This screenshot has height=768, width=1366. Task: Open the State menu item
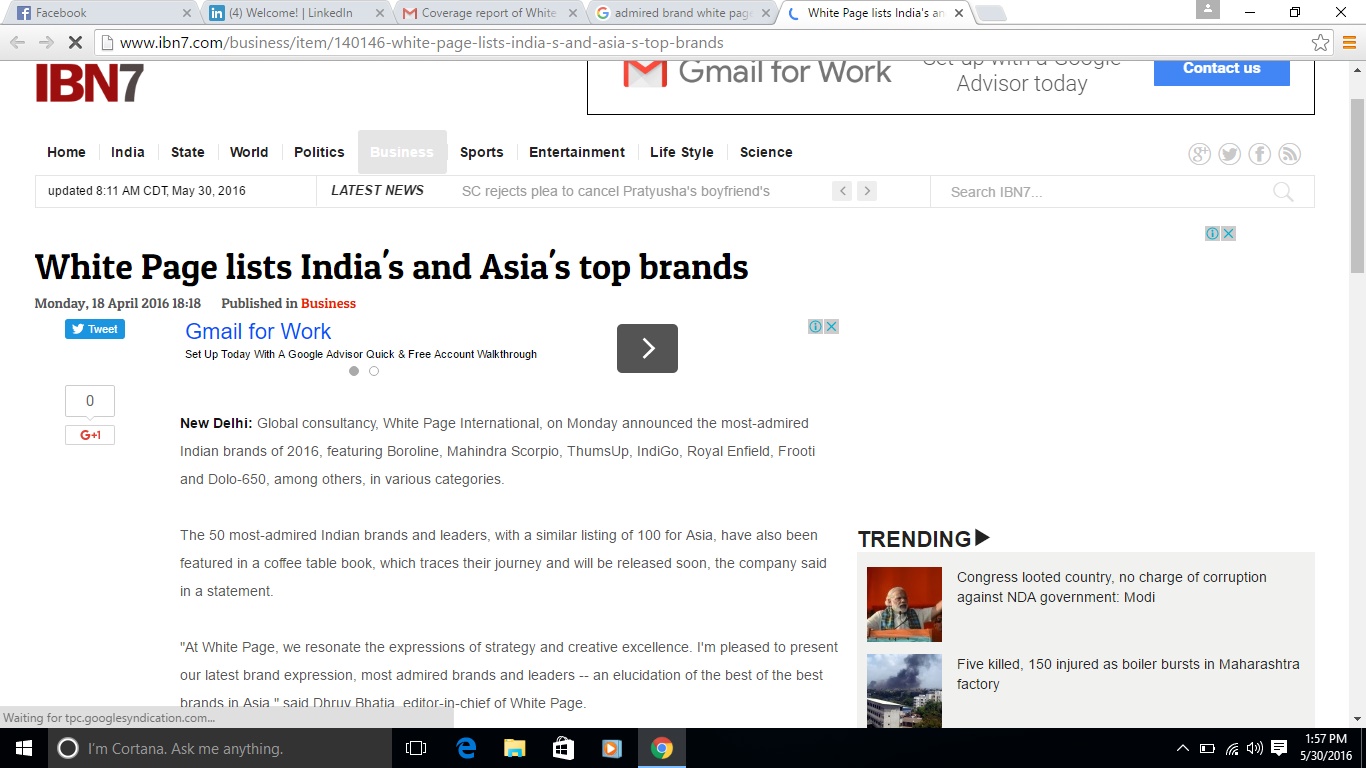click(x=188, y=152)
